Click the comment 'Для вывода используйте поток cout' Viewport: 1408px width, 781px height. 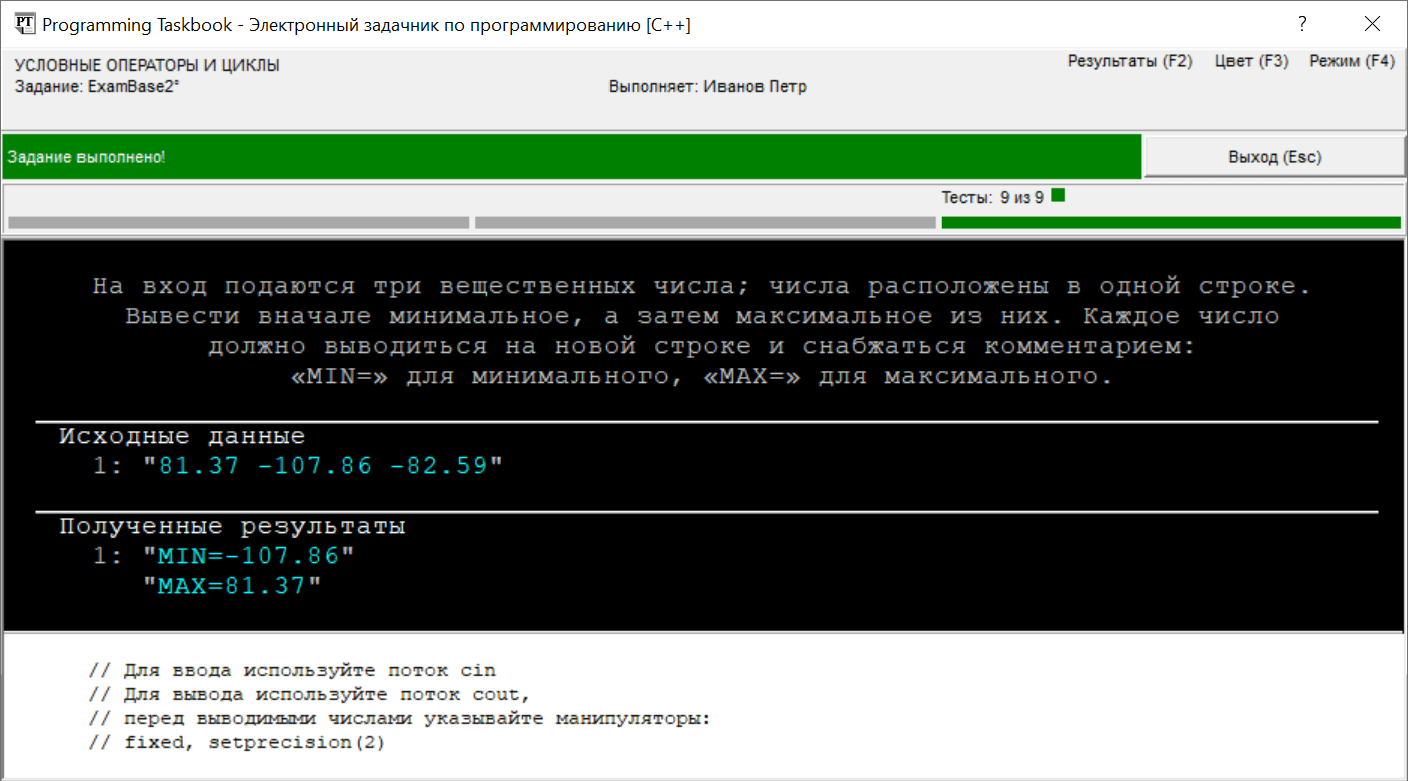(x=309, y=694)
